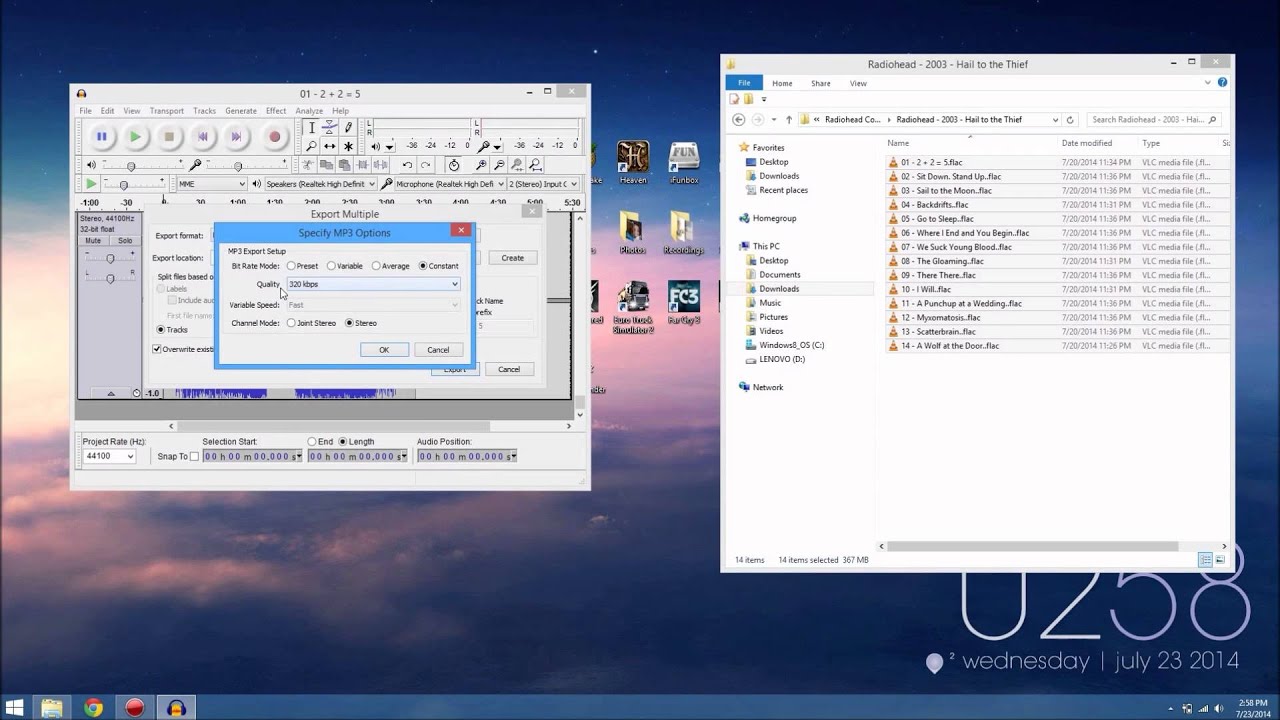Click the Undo arrow icon
The height and width of the screenshot is (720, 1280).
tap(407, 165)
